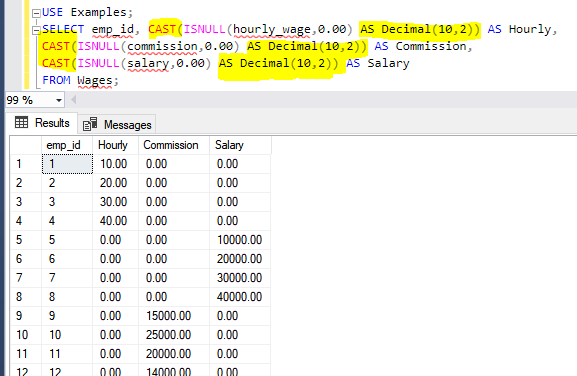
Task: Select the Hourly value 40.00
Action: [x=116, y=221]
